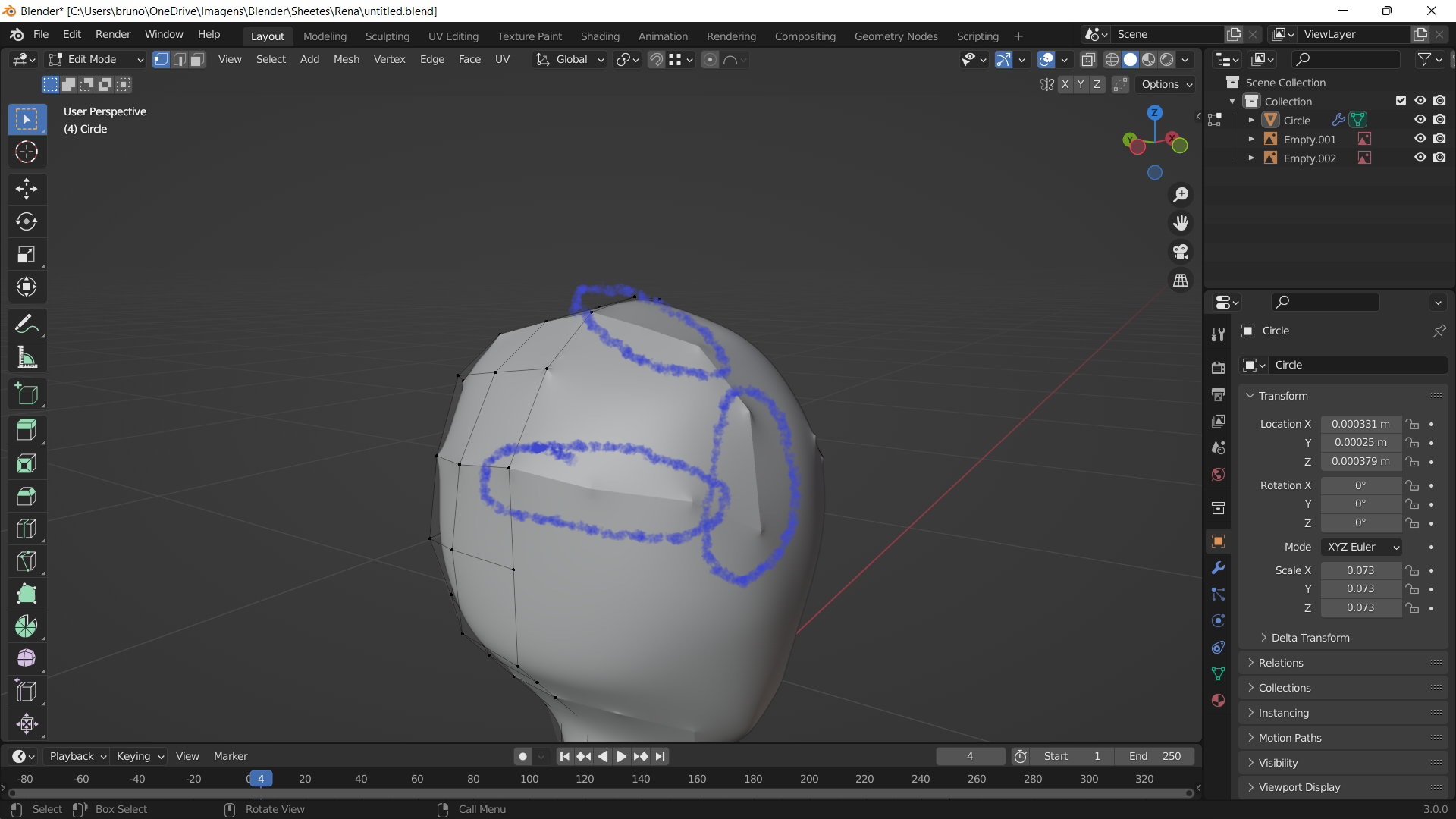Open the Keying popover
The width and height of the screenshot is (1456, 819).
[x=140, y=756]
